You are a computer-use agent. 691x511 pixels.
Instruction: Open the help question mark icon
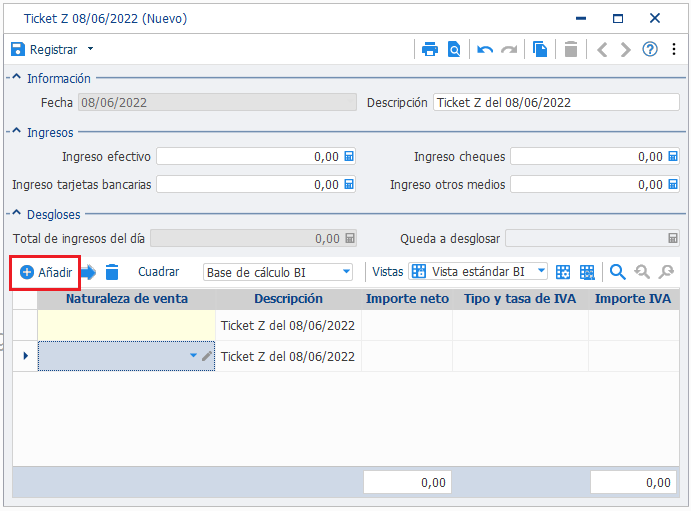pos(650,49)
